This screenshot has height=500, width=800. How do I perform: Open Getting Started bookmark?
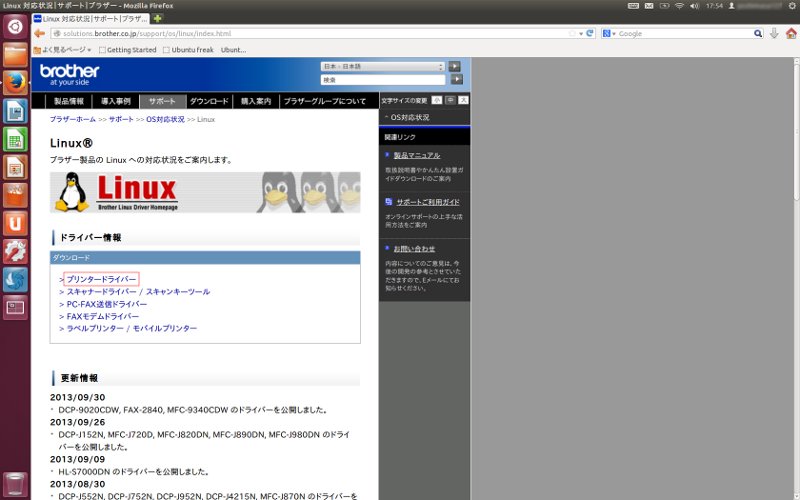[x=128, y=49]
